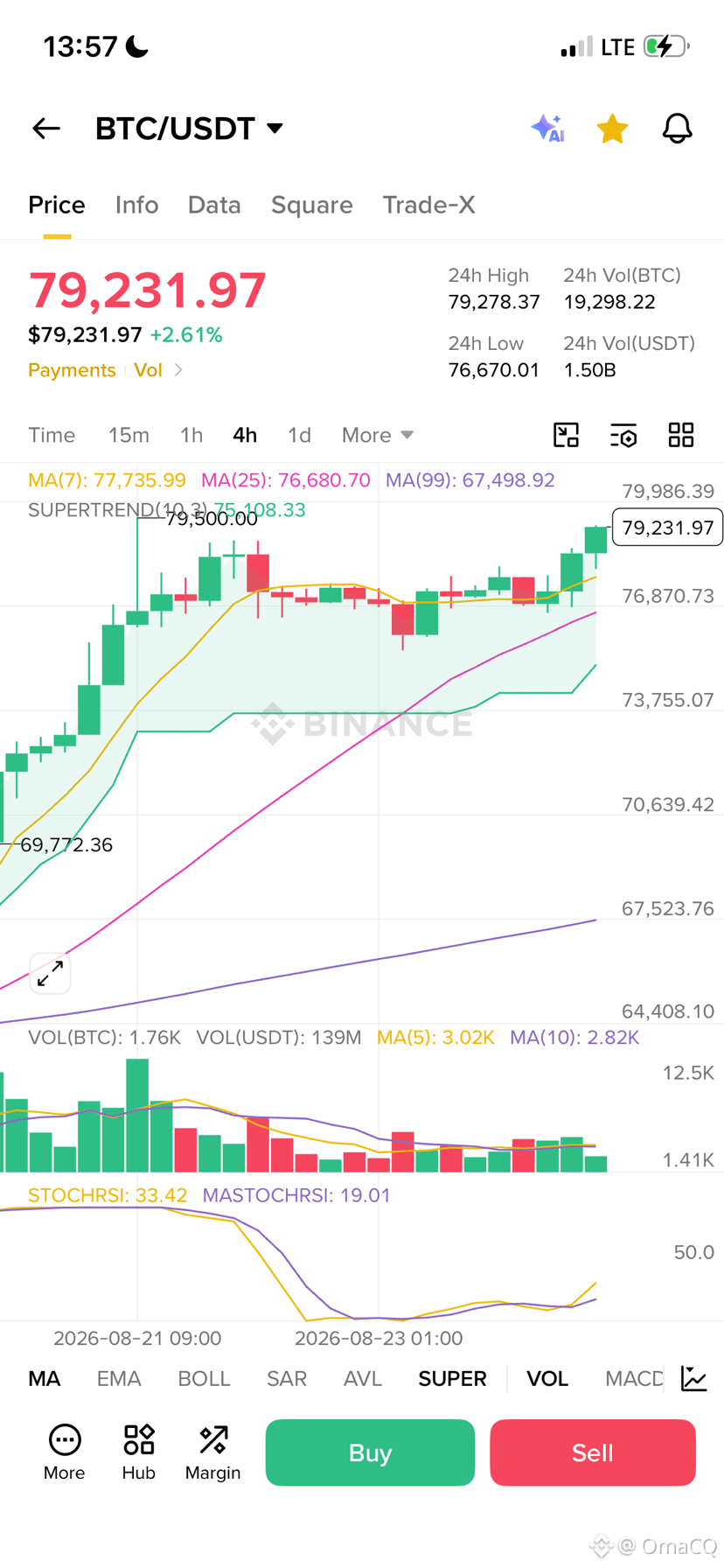Screen dimensions: 724x1568
Task: Switch to the Price tab
Action: 57,205
